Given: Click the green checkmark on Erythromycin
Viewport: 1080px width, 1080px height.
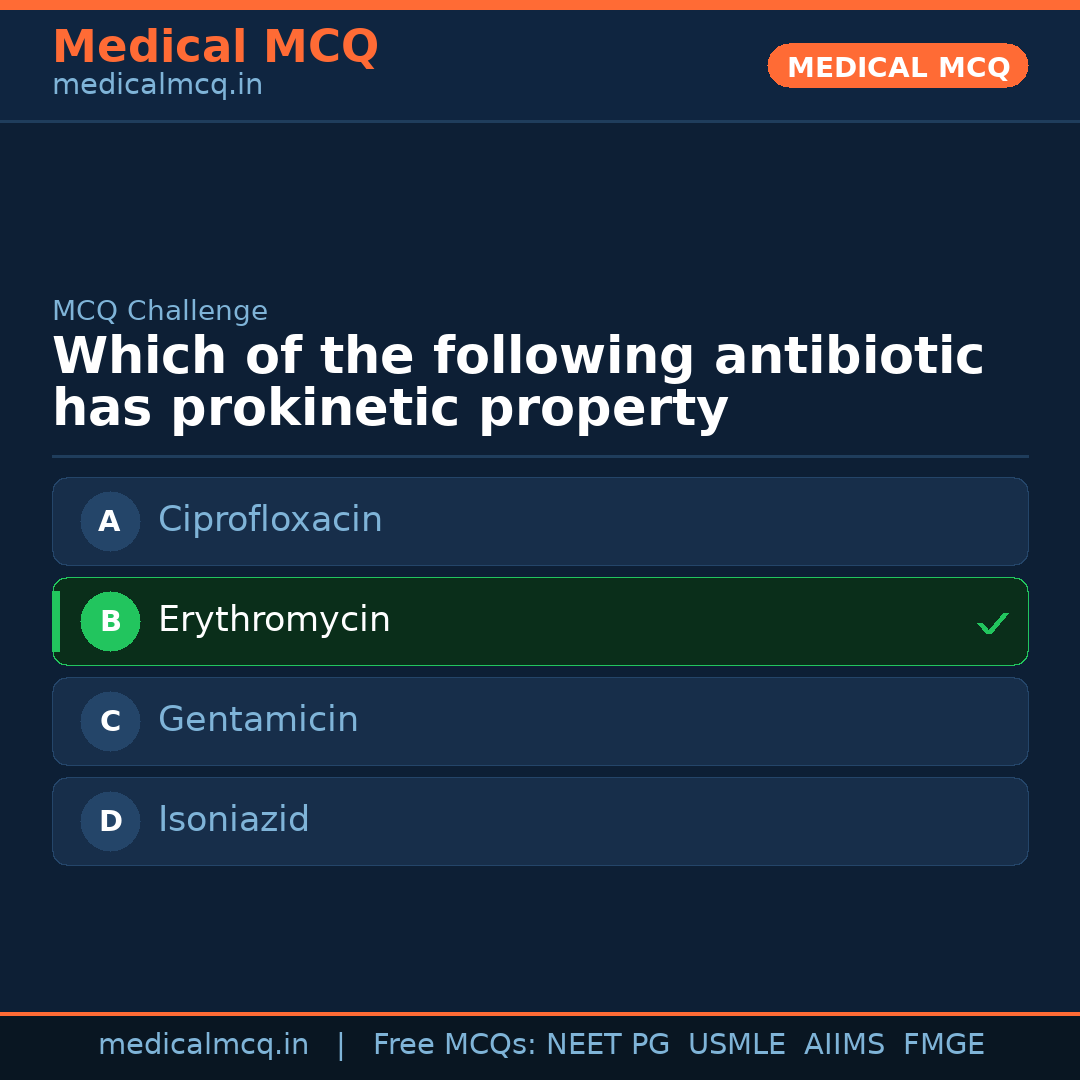Looking at the screenshot, I should (x=992, y=623).
